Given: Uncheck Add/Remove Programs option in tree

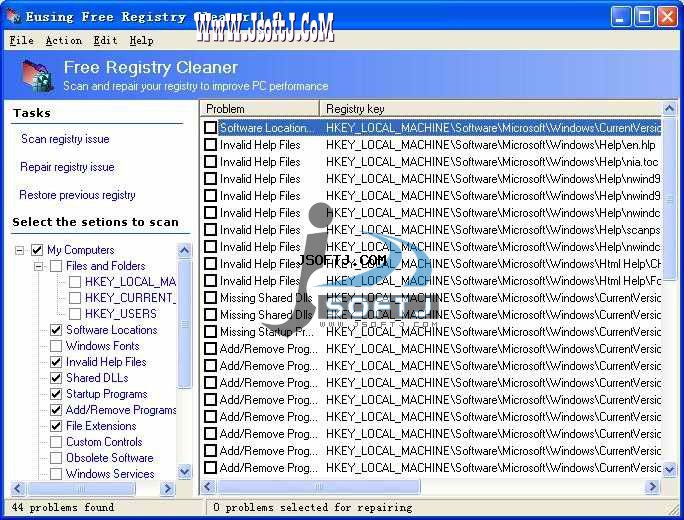Looking at the screenshot, I should [56, 410].
